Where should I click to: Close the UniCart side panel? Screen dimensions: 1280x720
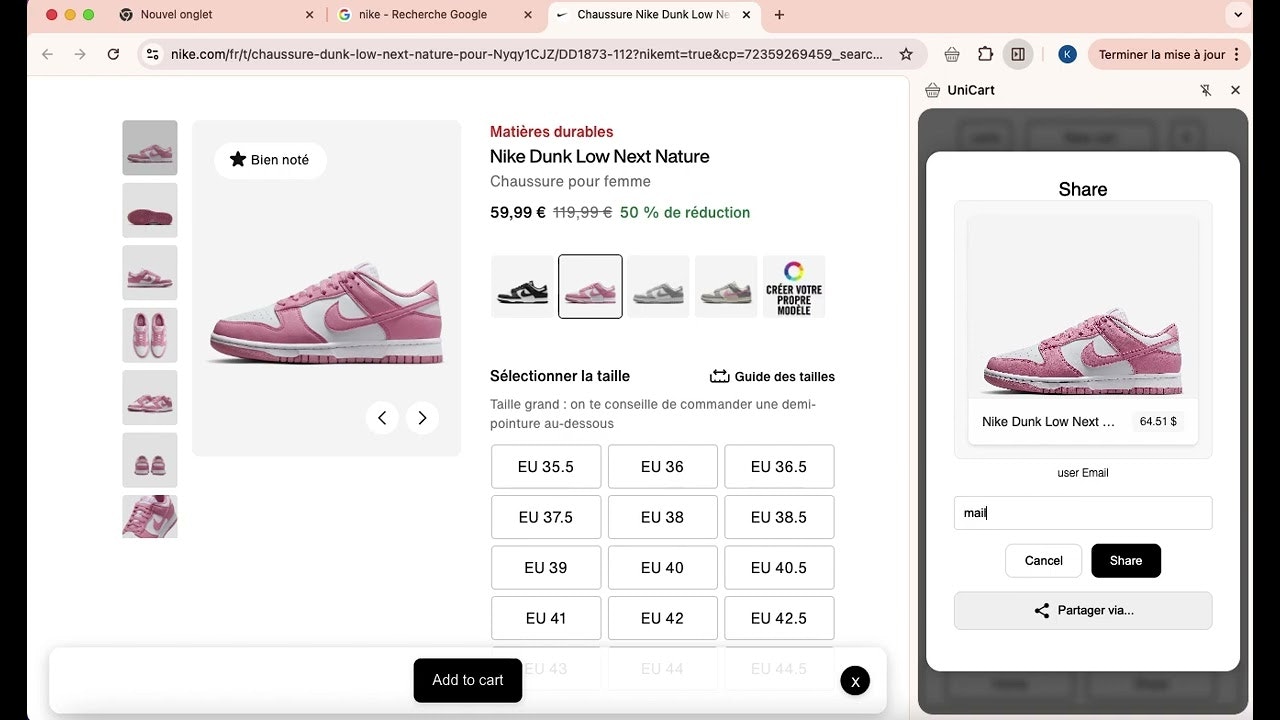point(1235,90)
